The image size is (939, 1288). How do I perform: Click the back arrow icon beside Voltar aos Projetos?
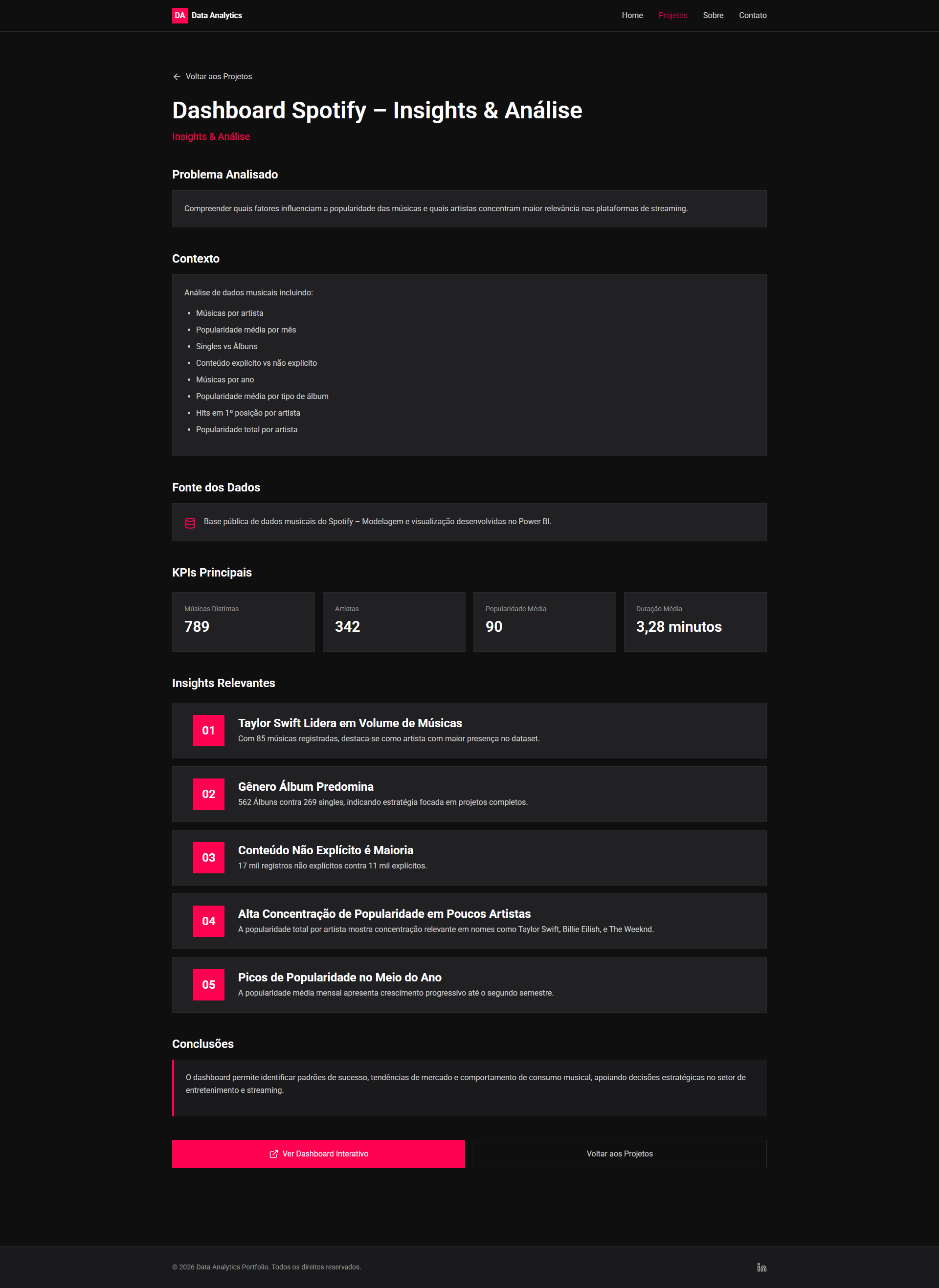[x=177, y=77]
